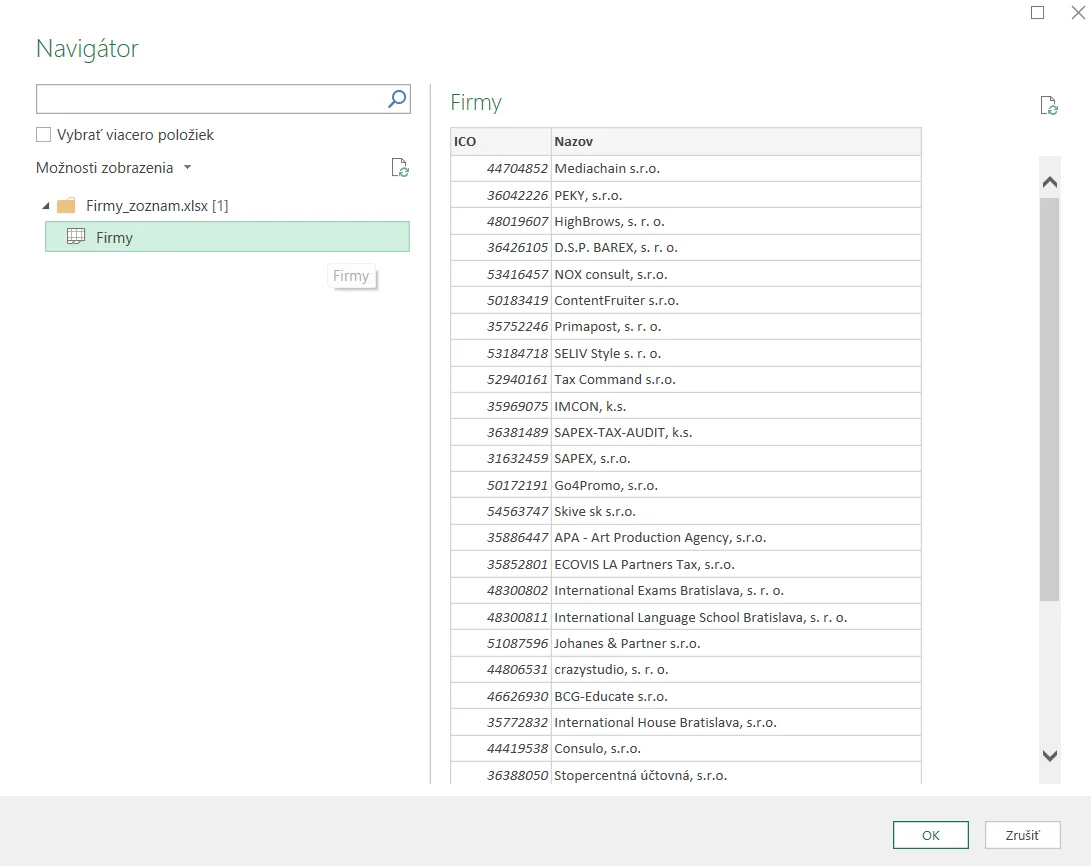1091x866 pixels.
Task: Click the table icon next to Firmy
Action: pyautogui.click(x=76, y=236)
